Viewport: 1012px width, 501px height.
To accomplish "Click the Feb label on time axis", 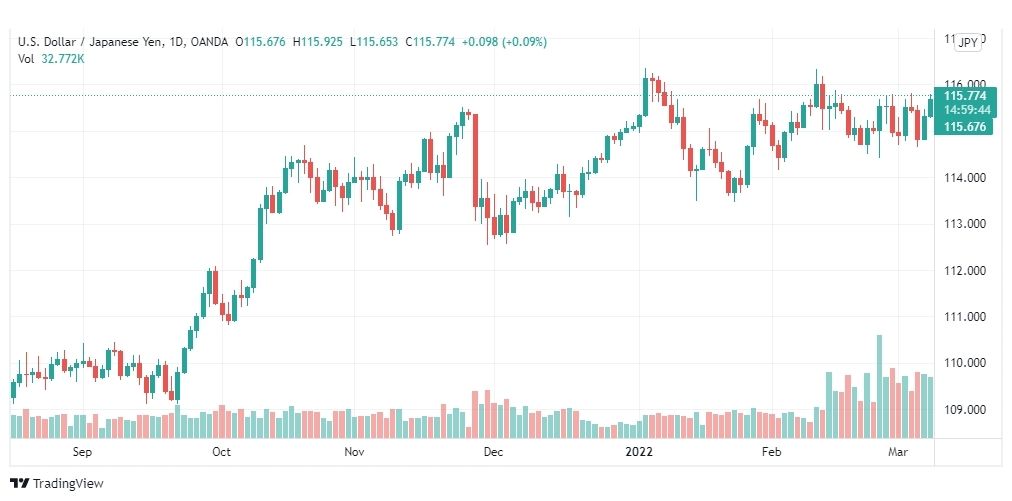I will tap(771, 452).
